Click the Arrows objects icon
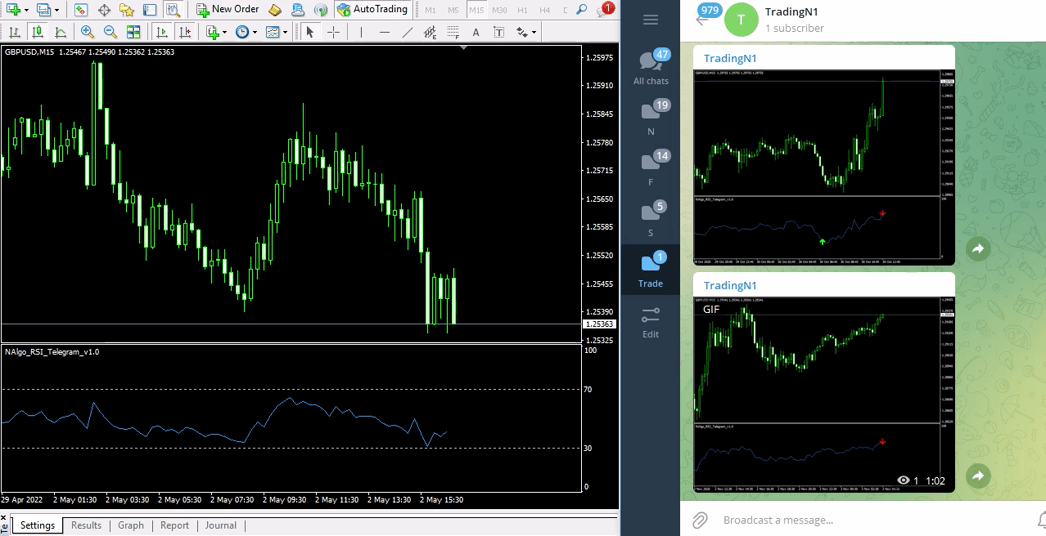The image size is (1046, 536). [x=522, y=31]
